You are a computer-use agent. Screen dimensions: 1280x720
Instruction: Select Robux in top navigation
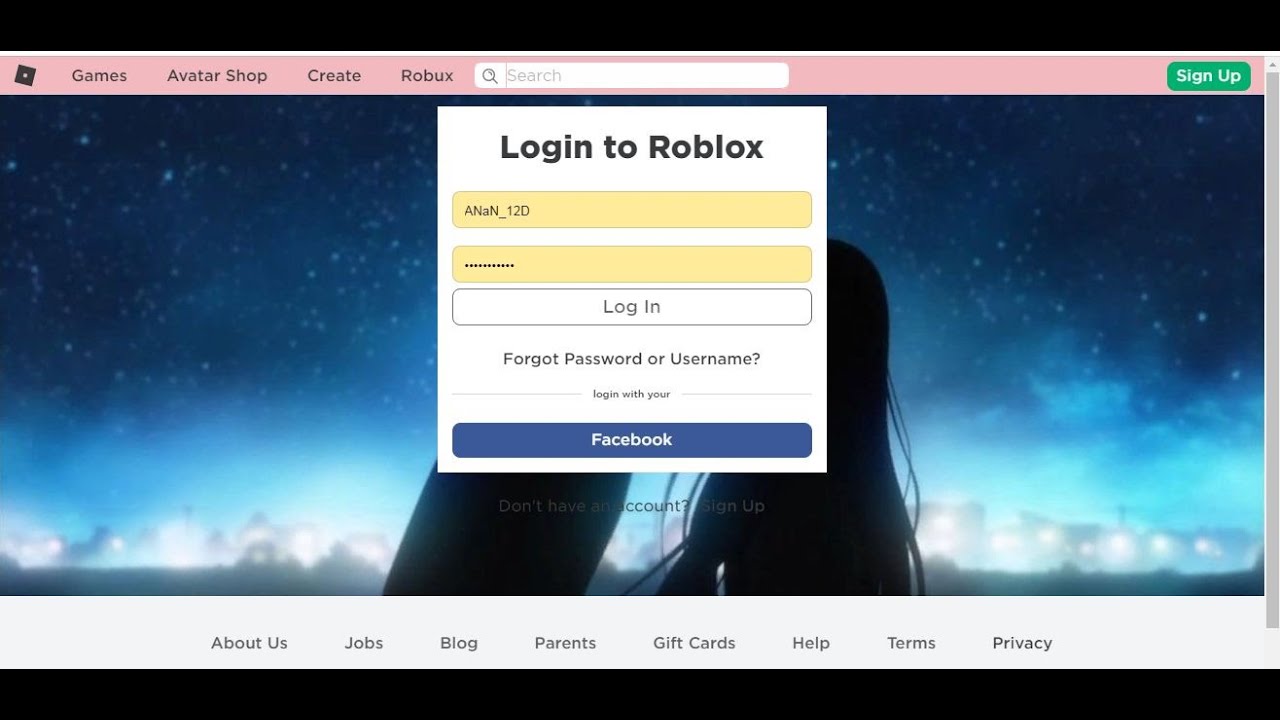click(x=427, y=76)
